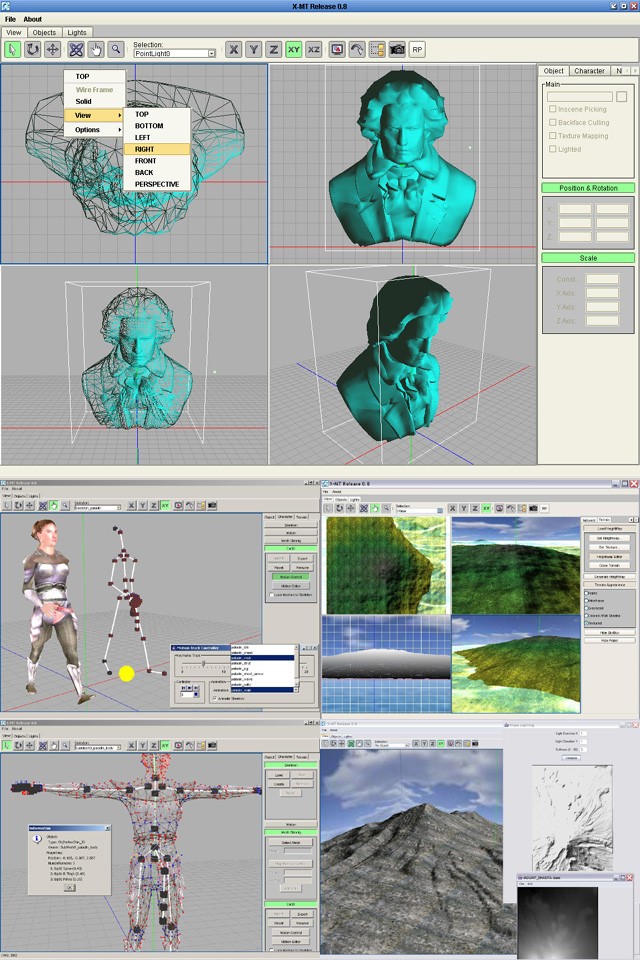The width and height of the screenshot is (640, 960).
Task: Choose Solid in the viewport context menu
Action: click(x=95, y=101)
